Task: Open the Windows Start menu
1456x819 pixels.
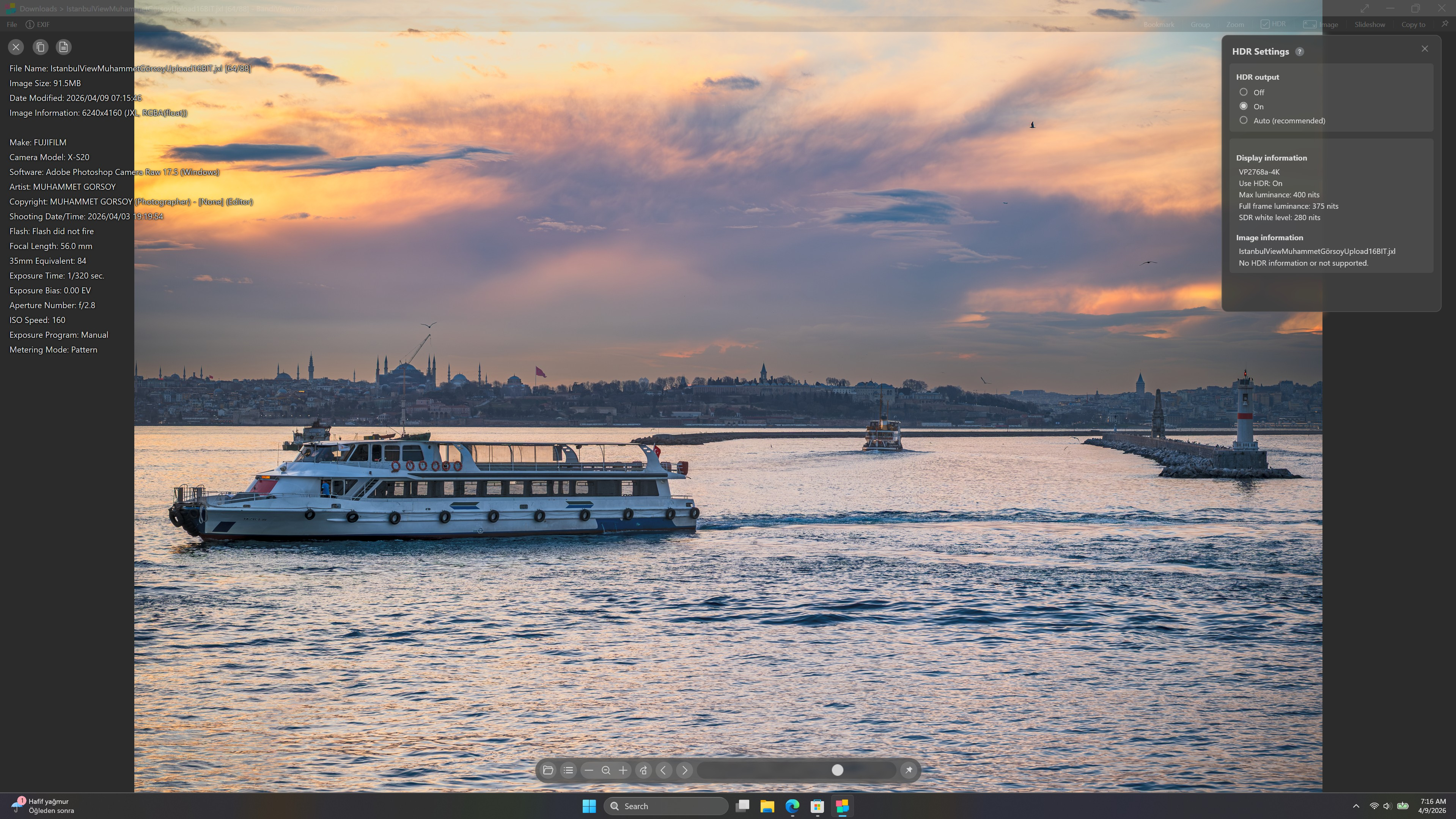Action: point(589,806)
